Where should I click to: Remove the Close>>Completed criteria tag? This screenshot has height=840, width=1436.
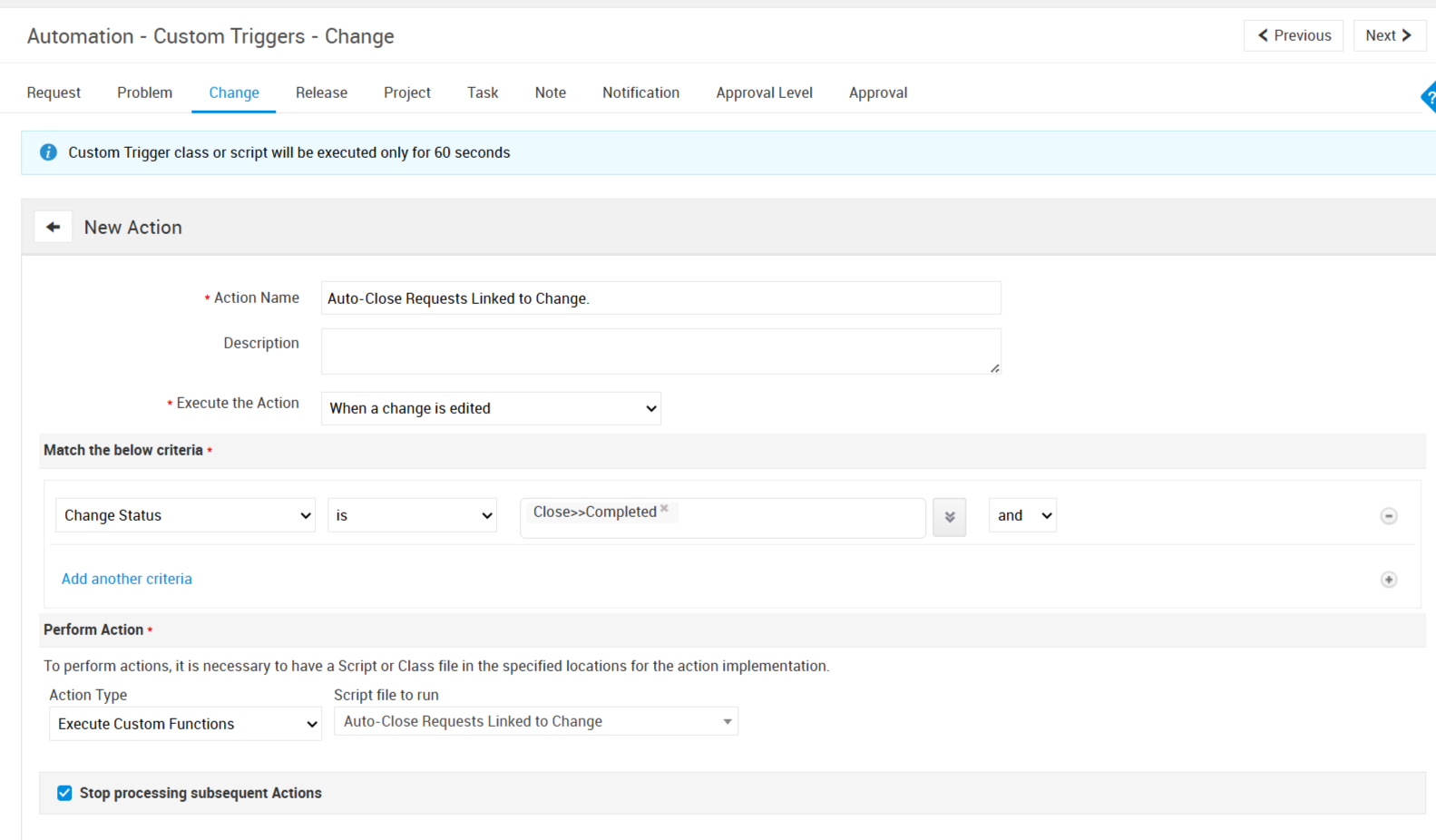pyautogui.click(x=665, y=509)
